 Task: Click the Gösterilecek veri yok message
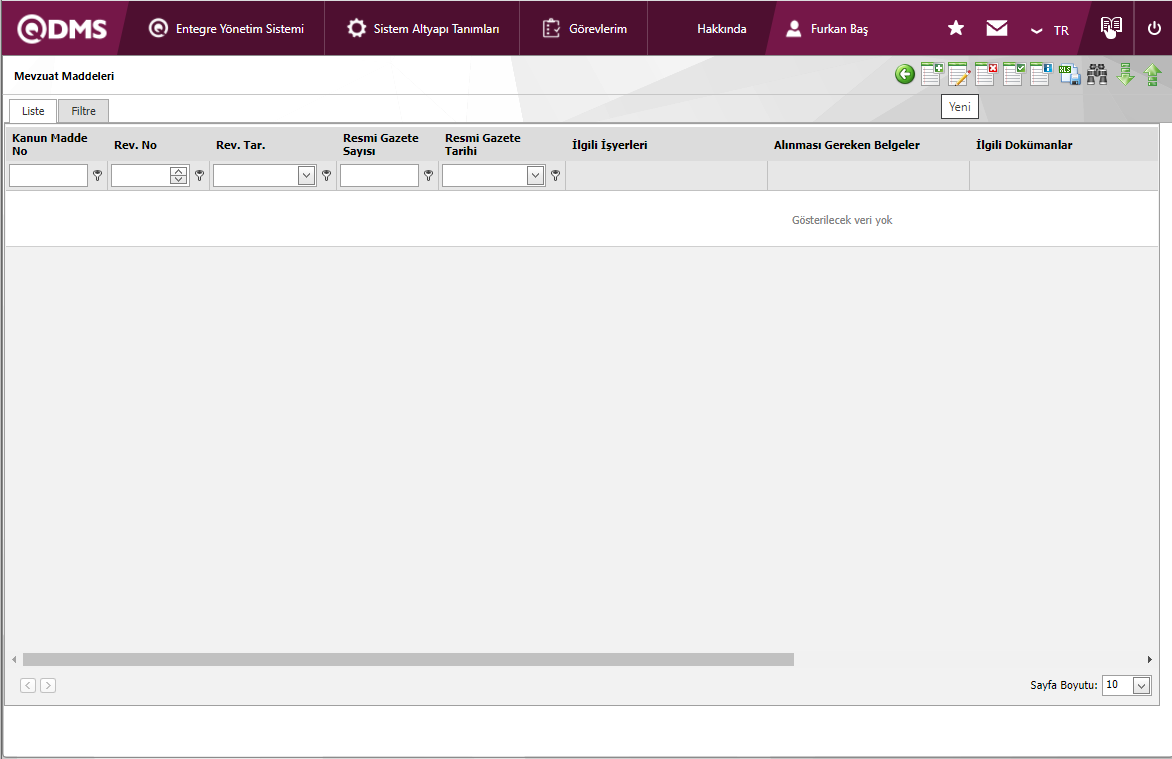click(x=842, y=220)
